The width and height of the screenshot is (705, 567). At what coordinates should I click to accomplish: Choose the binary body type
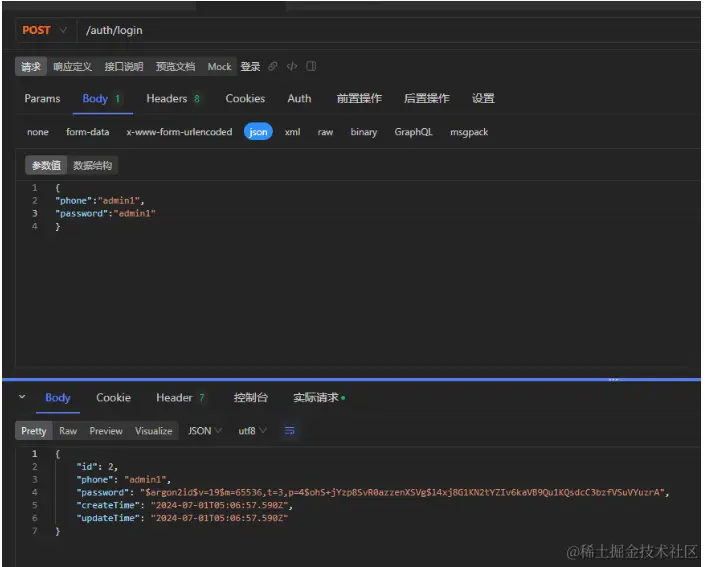(364, 132)
